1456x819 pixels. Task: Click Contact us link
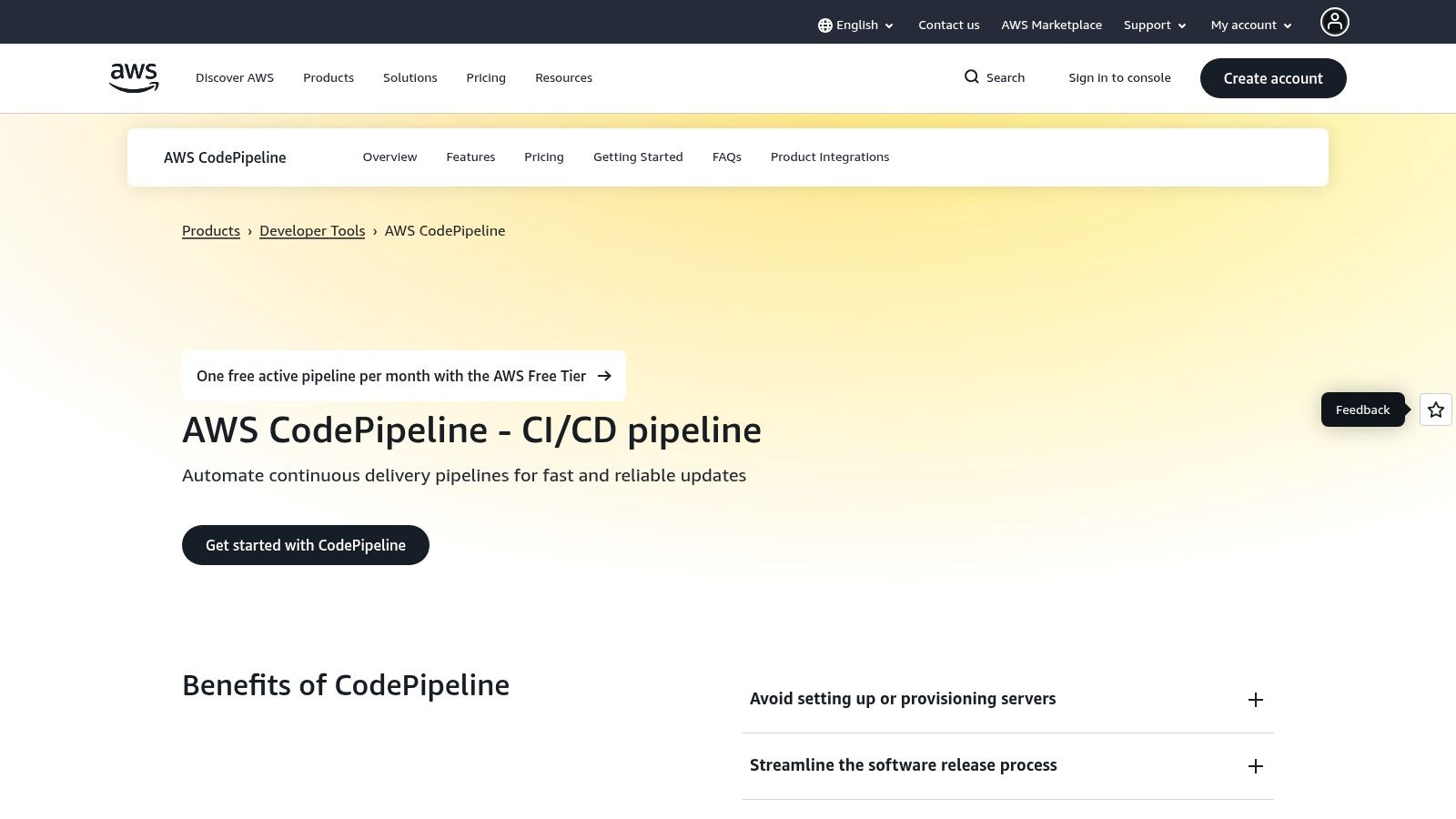[949, 25]
